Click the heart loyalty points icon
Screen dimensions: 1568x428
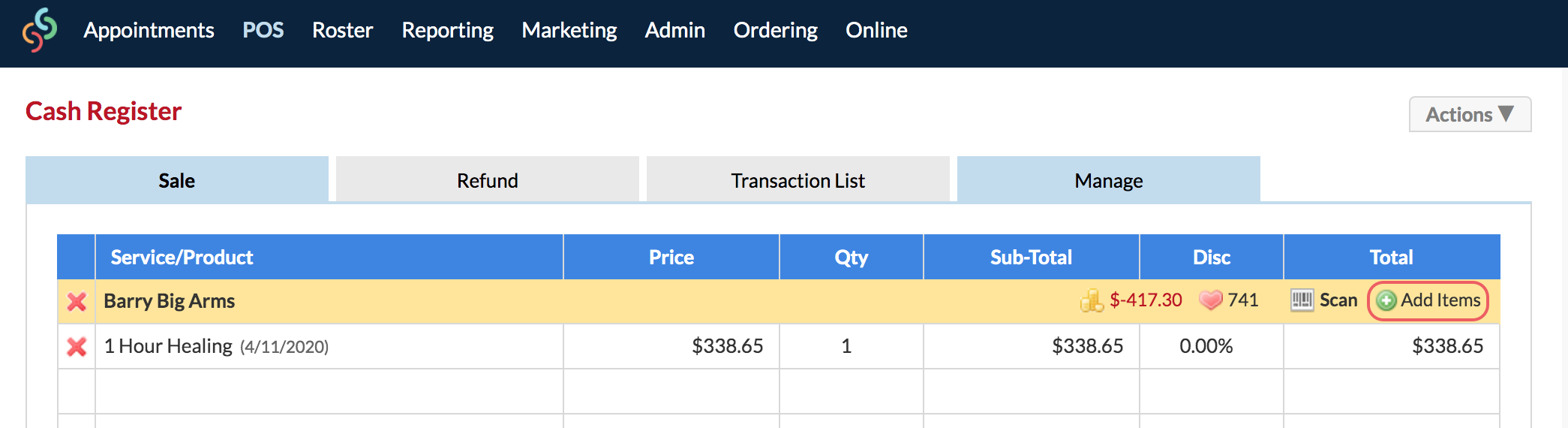click(x=1211, y=300)
